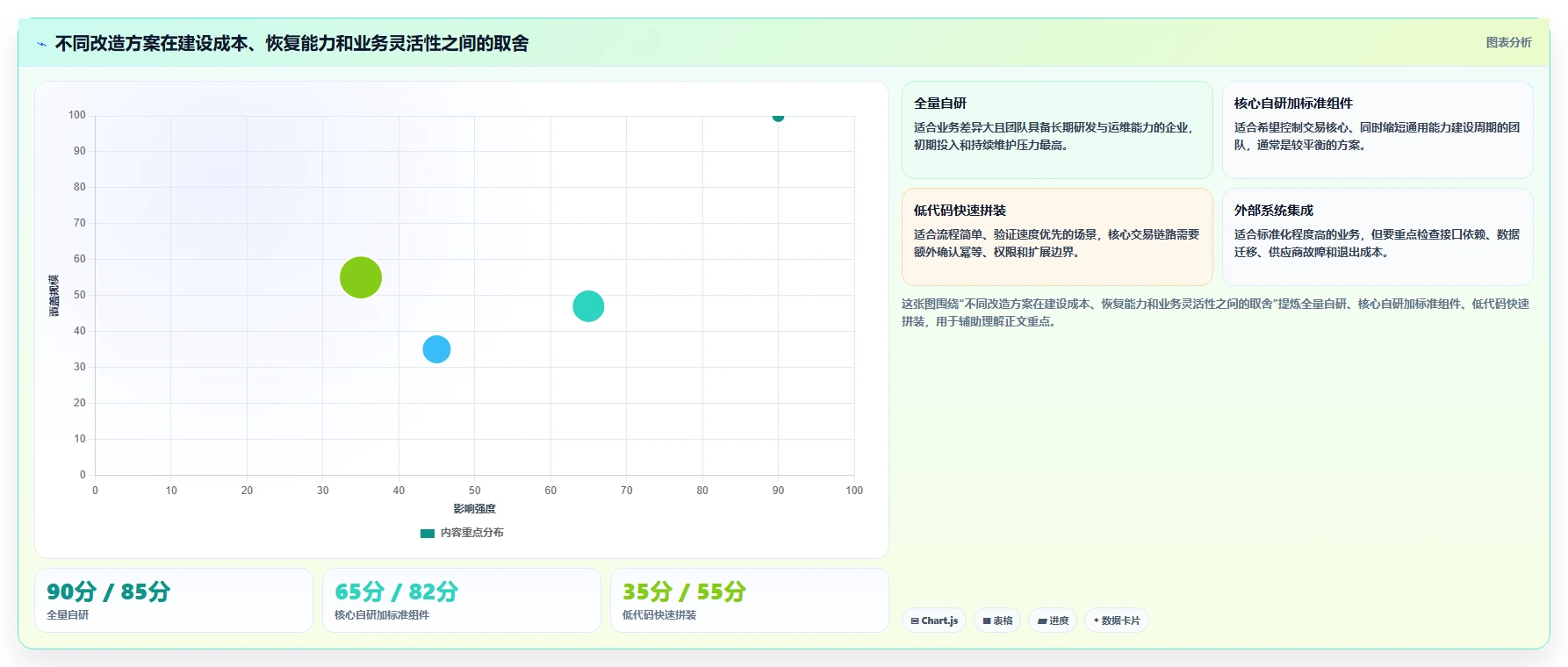The height and width of the screenshot is (667, 1568).
Task: Toggle the 内容重点分布 legend color swatch
Action: point(428,533)
